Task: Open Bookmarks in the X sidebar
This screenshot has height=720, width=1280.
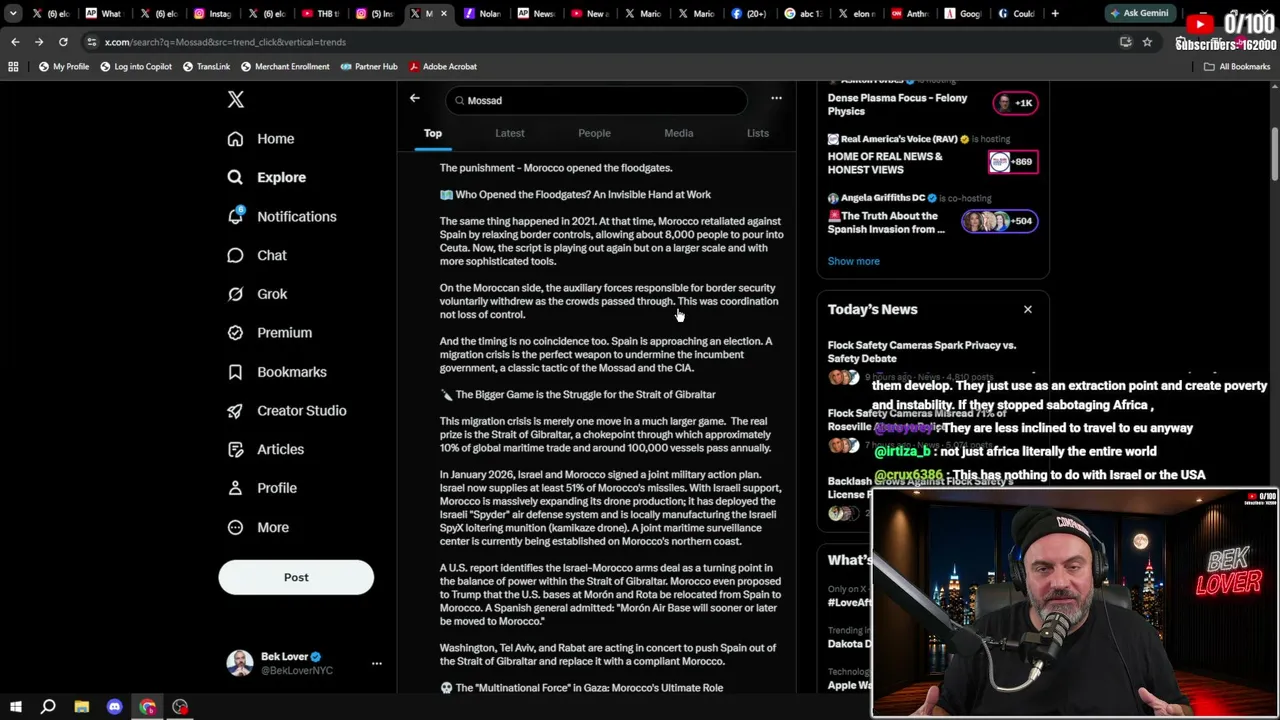Action: (x=277, y=372)
